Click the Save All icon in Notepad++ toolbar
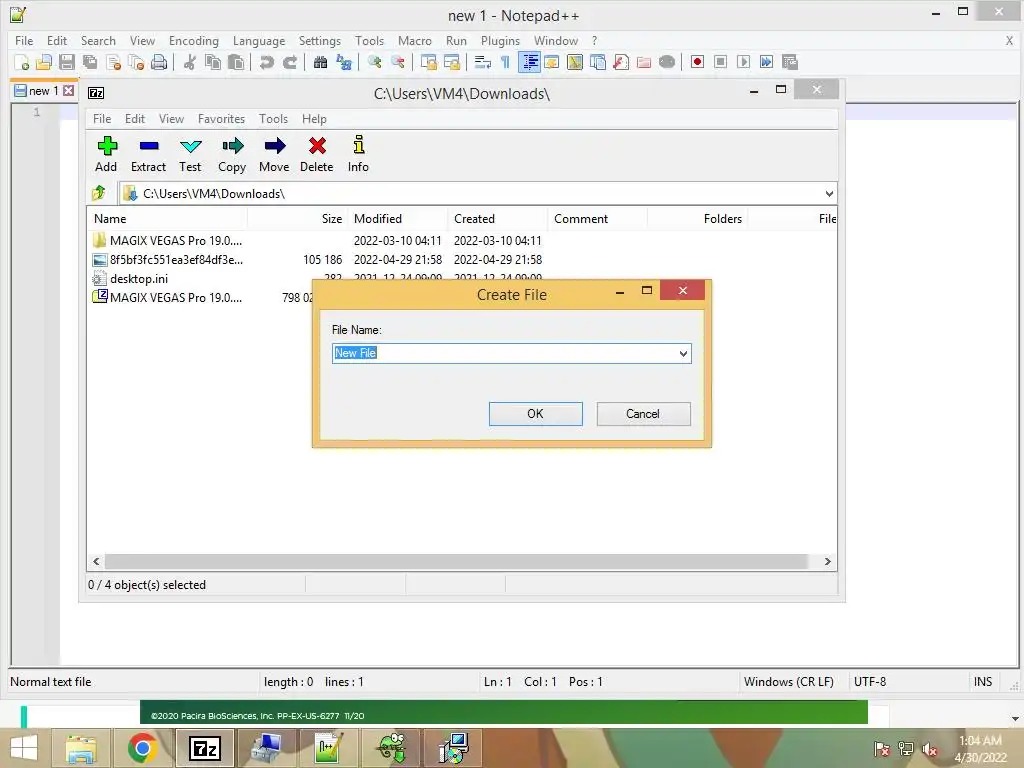 (x=90, y=62)
